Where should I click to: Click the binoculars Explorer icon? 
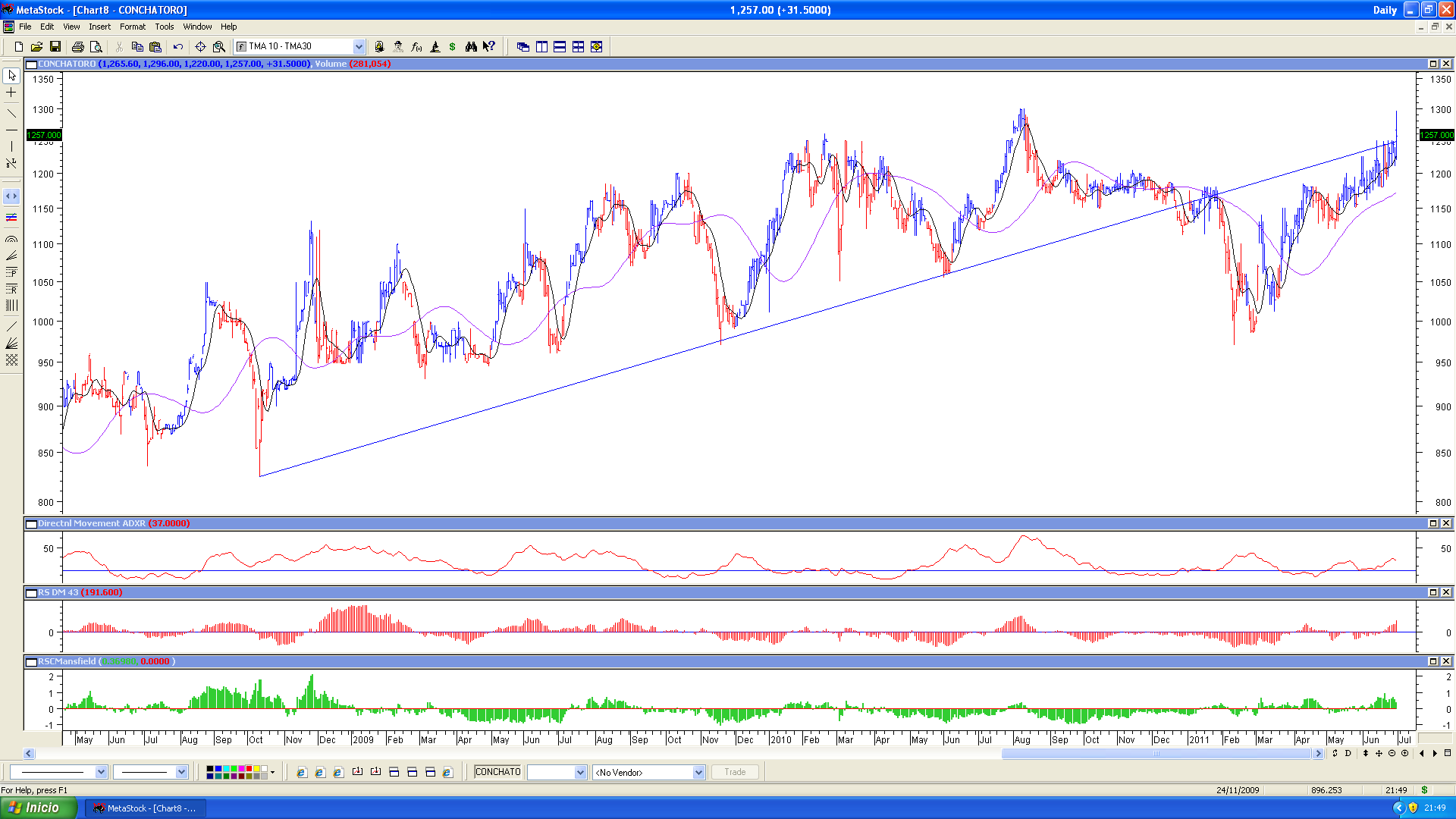[x=471, y=47]
